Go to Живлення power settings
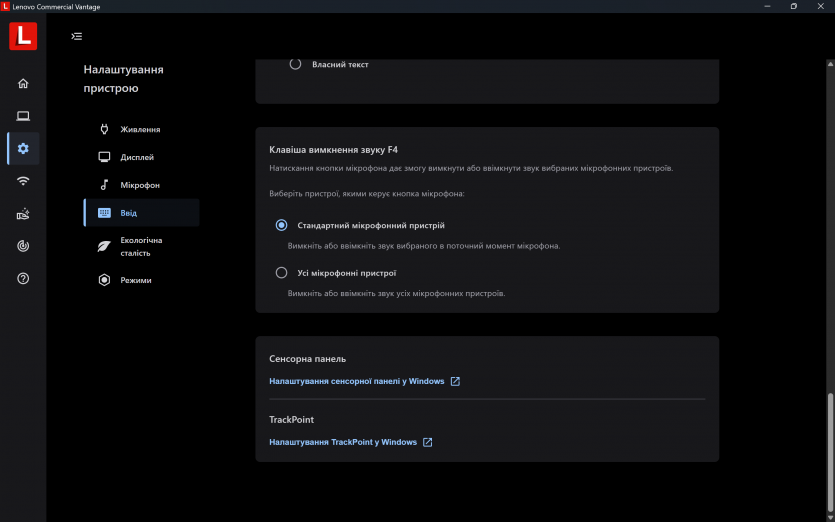835x522 pixels. (140, 129)
